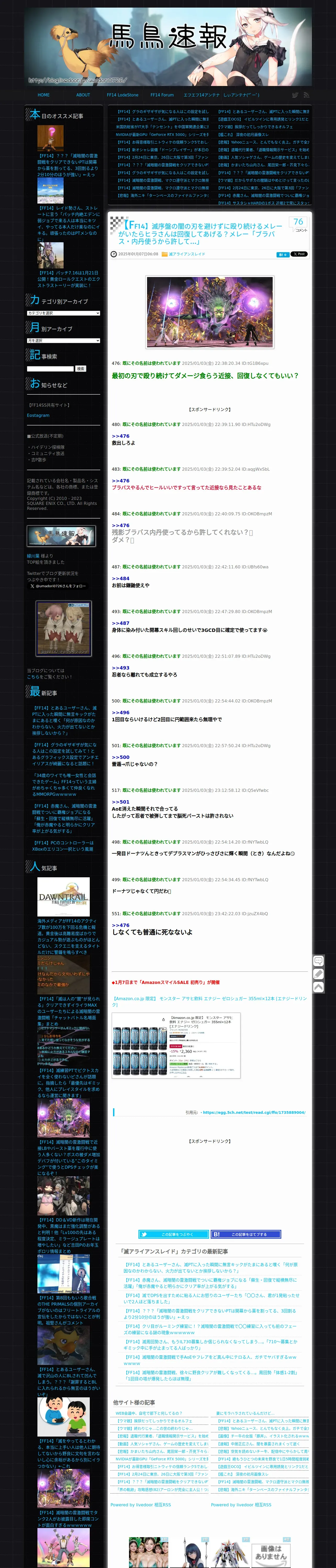Open the しぃアンテナ menu item
The image size is (336, 1568).
242,95
